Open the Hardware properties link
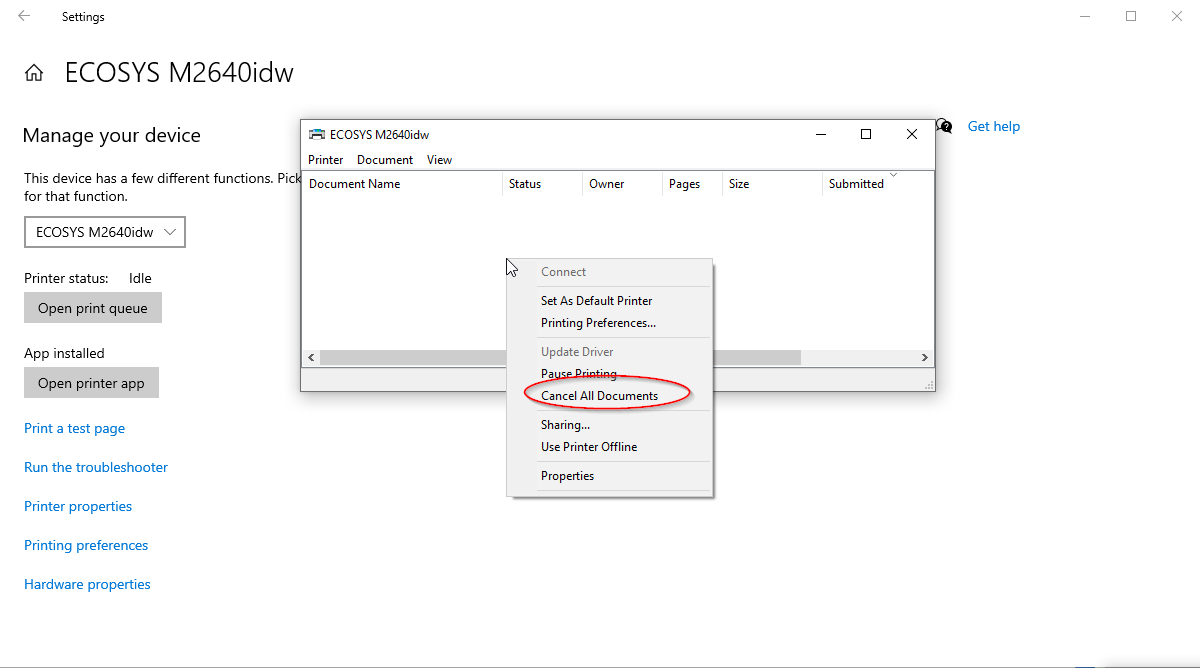The height and width of the screenshot is (668, 1200). (87, 584)
